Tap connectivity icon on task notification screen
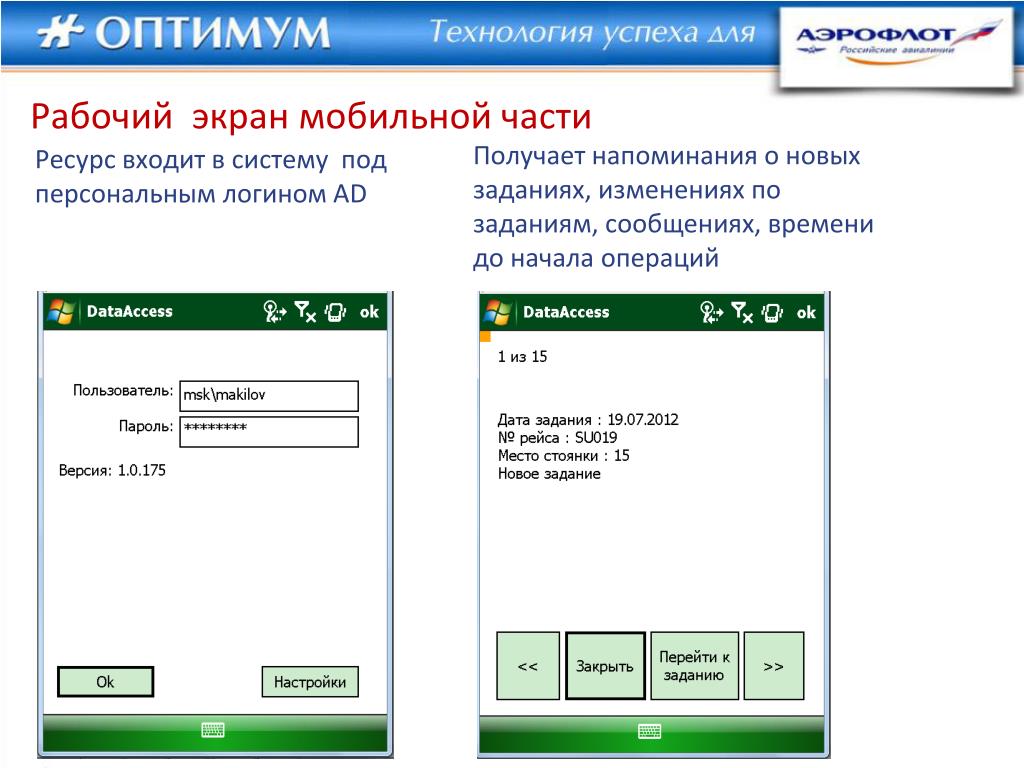The image size is (1024, 768). tap(710, 312)
